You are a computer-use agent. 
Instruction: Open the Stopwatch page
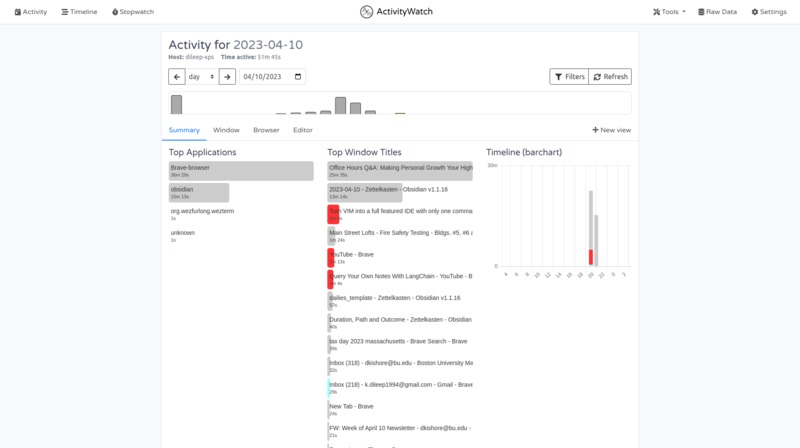click(133, 12)
